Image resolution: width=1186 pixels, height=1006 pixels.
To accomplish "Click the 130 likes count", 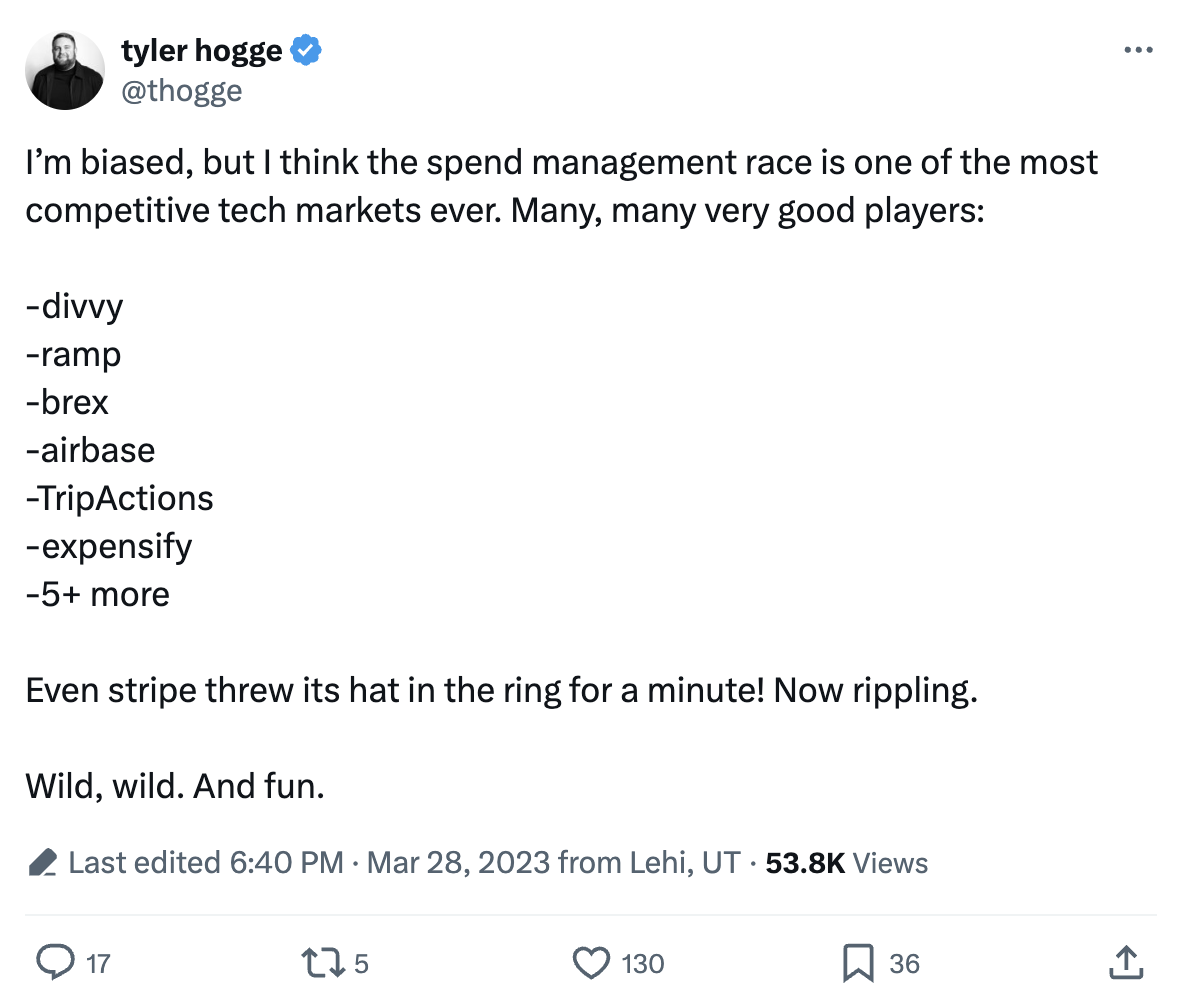I will coord(642,964).
